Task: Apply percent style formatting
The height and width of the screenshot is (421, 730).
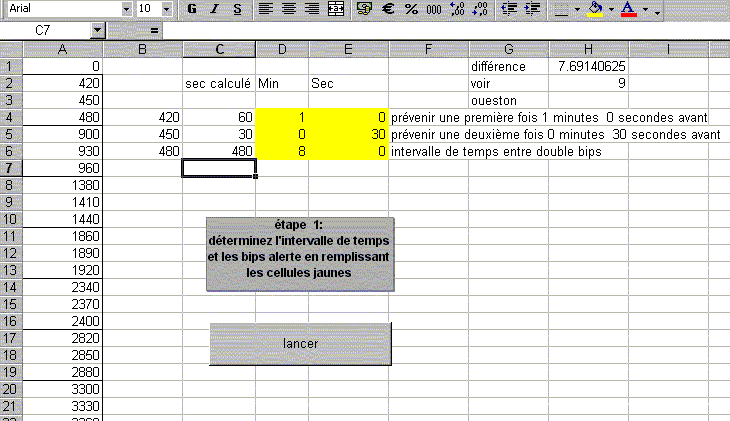Action: pyautogui.click(x=411, y=8)
